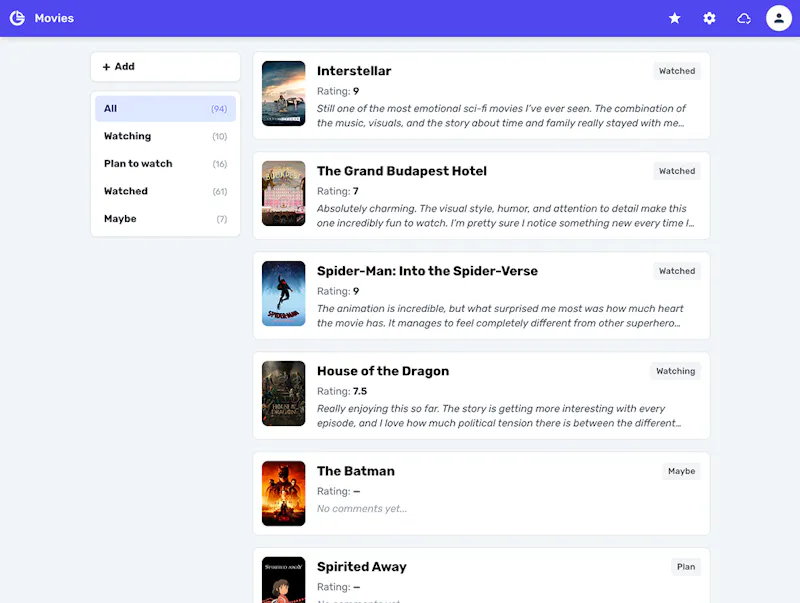Click Interstellar comment starting 'Still one of'

click(501, 116)
